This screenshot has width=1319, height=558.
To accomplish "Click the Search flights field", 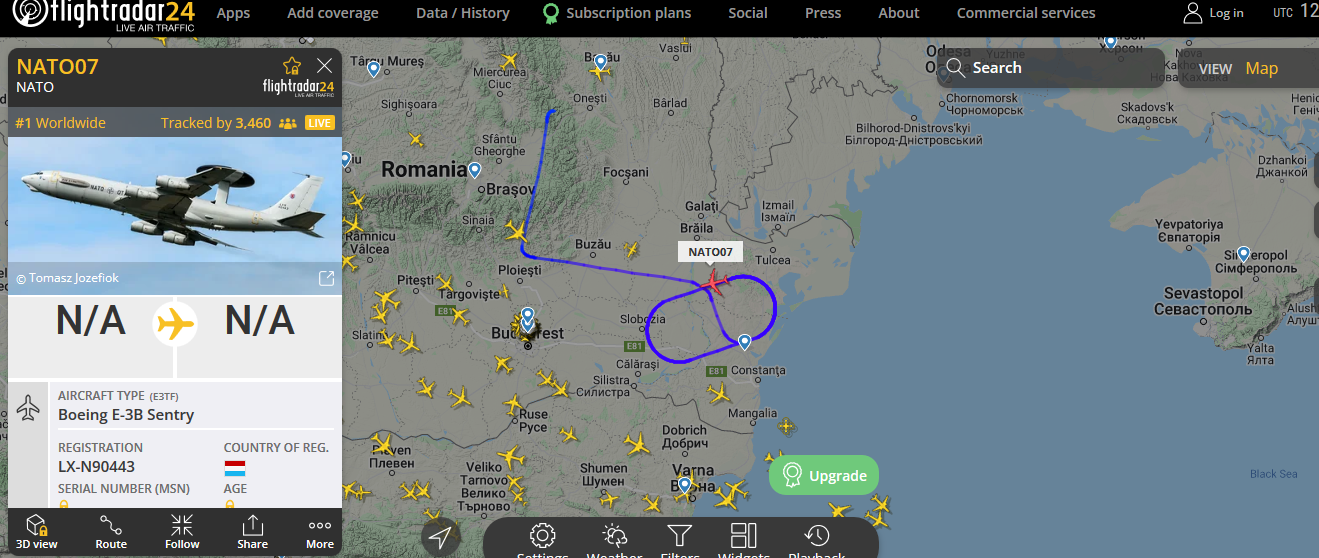I will pyautogui.click(x=1051, y=68).
